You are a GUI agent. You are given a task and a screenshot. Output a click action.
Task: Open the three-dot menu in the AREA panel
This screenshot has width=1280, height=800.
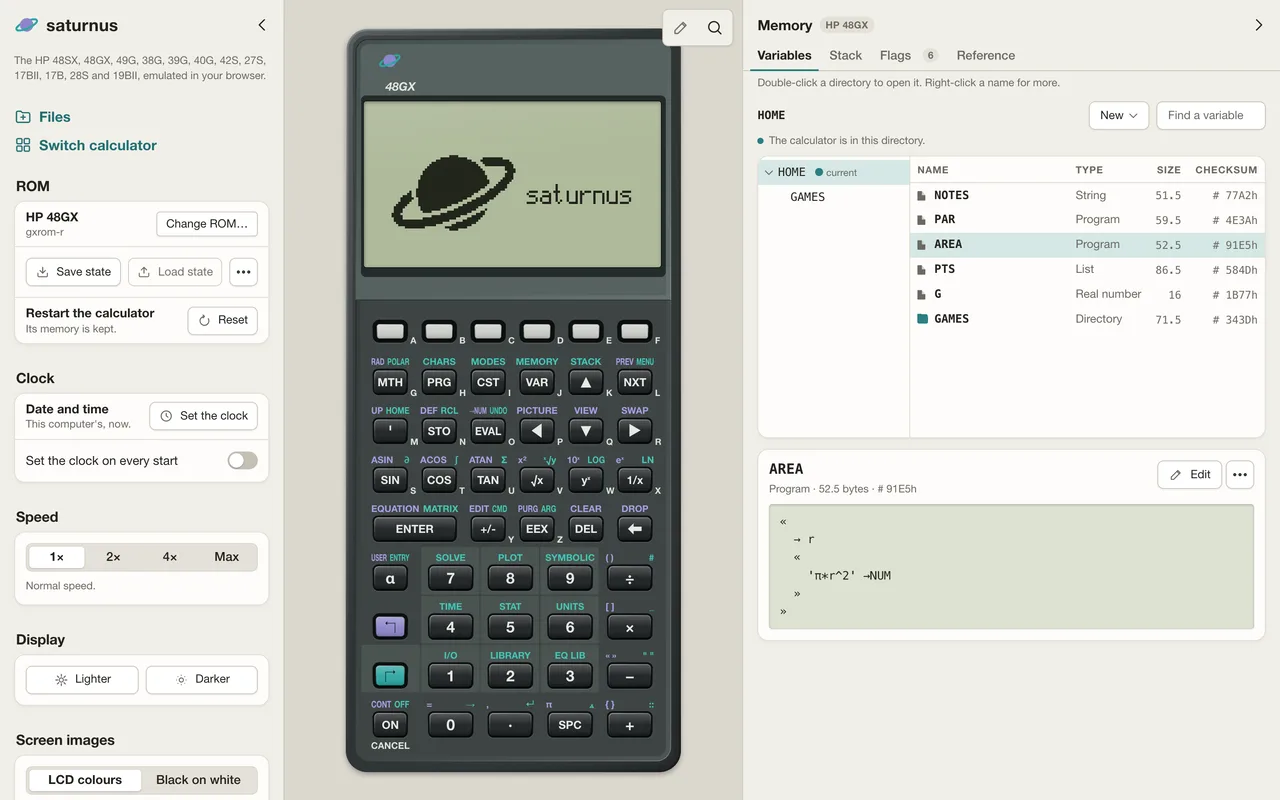coord(1240,475)
